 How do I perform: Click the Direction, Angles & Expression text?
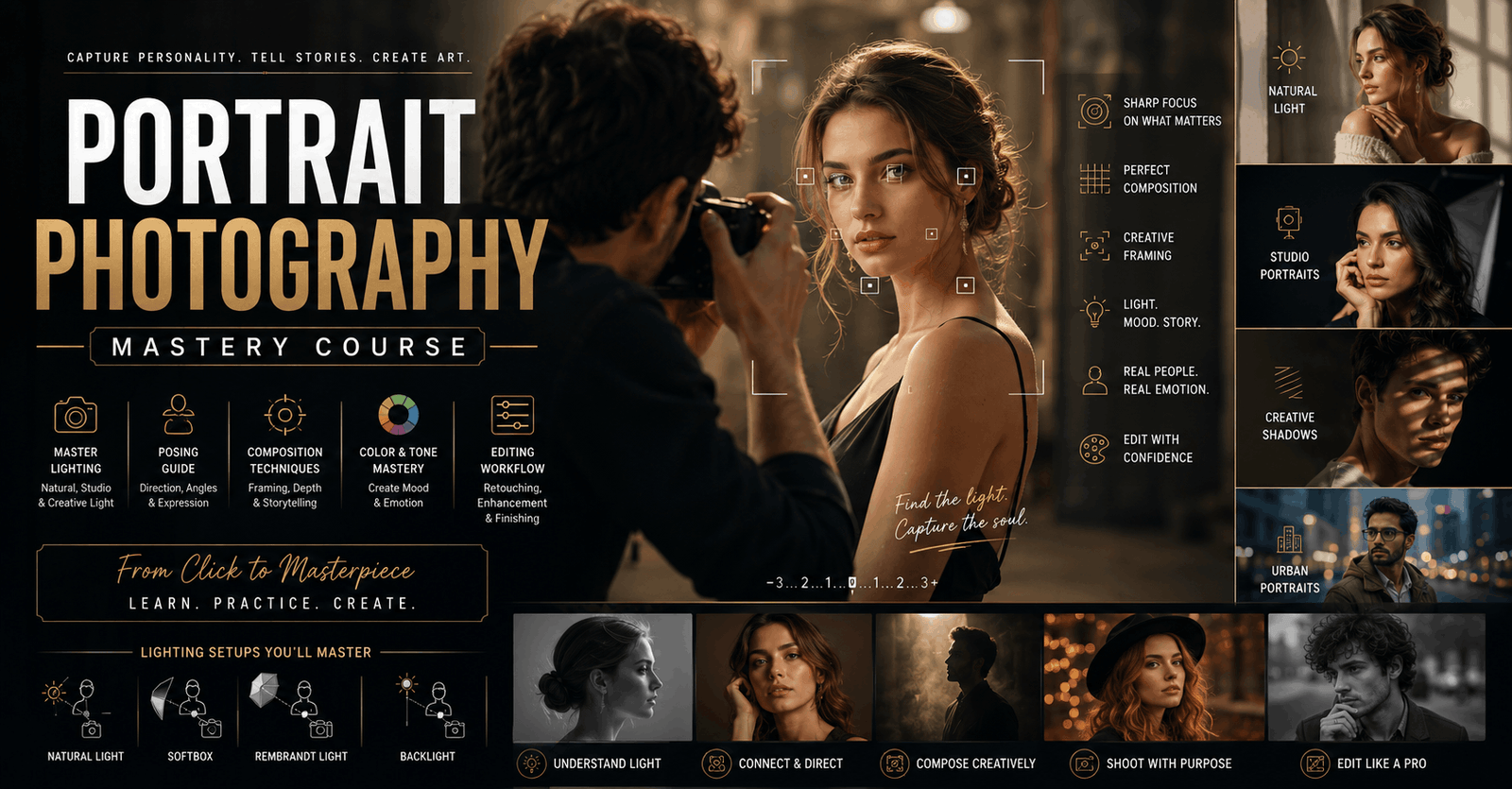tap(179, 495)
